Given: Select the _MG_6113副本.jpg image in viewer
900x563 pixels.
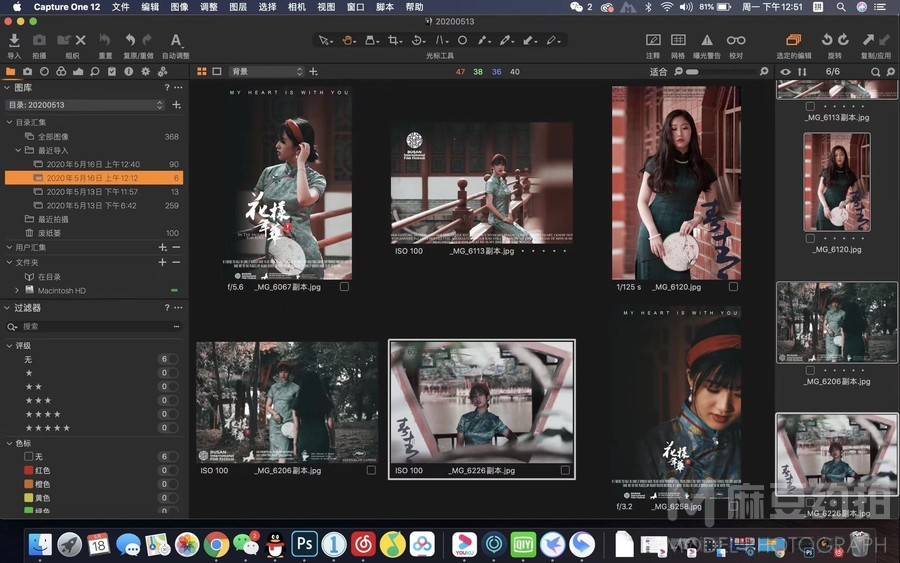Looking at the screenshot, I should (482, 183).
